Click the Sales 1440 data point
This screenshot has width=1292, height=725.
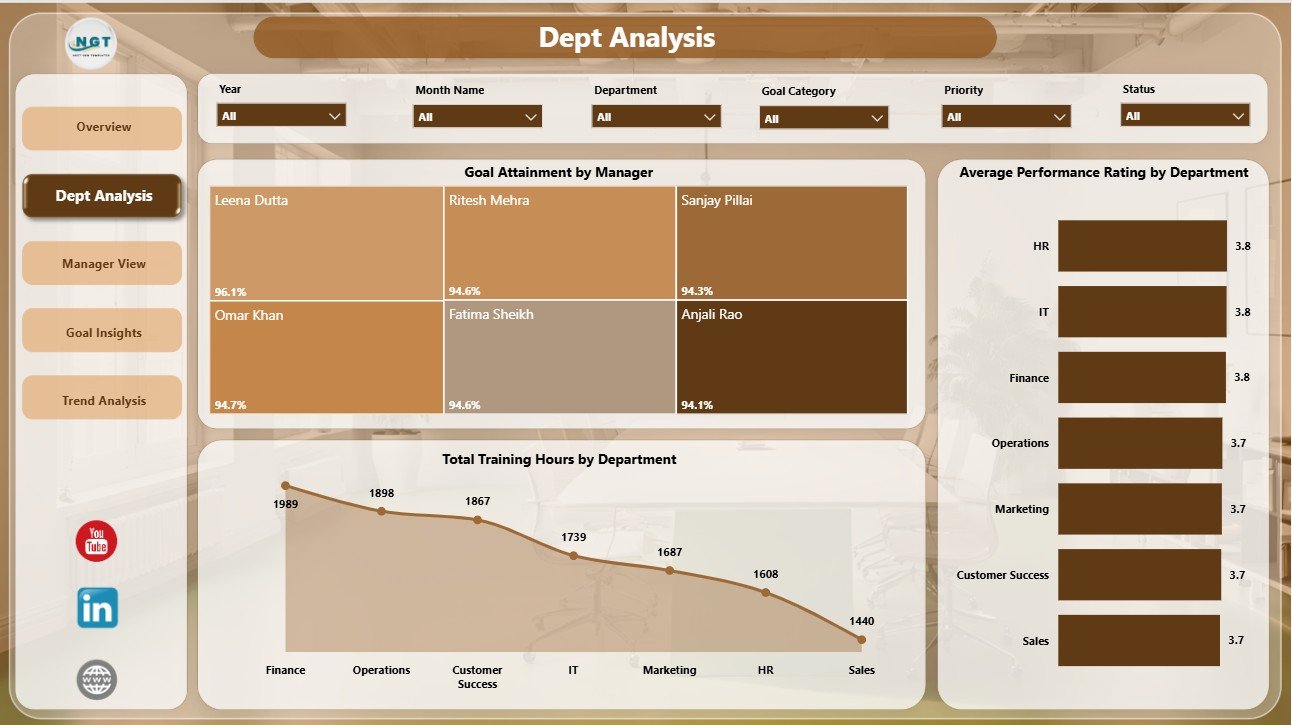861,638
